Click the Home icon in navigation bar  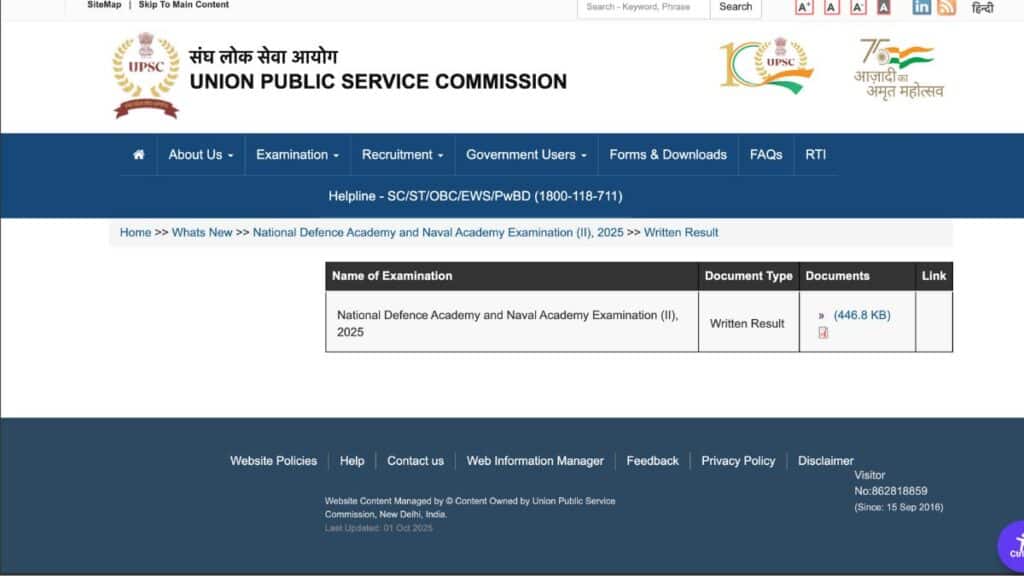(x=138, y=155)
